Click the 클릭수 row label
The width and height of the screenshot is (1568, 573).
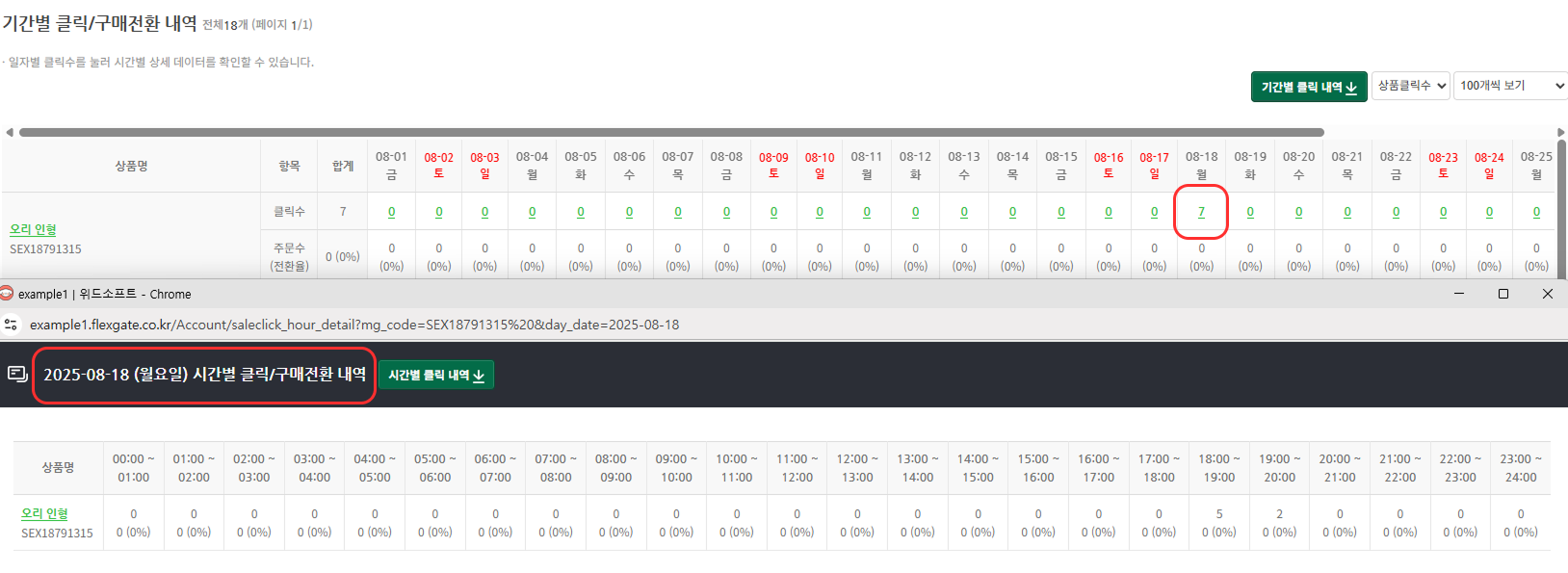pos(289,212)
